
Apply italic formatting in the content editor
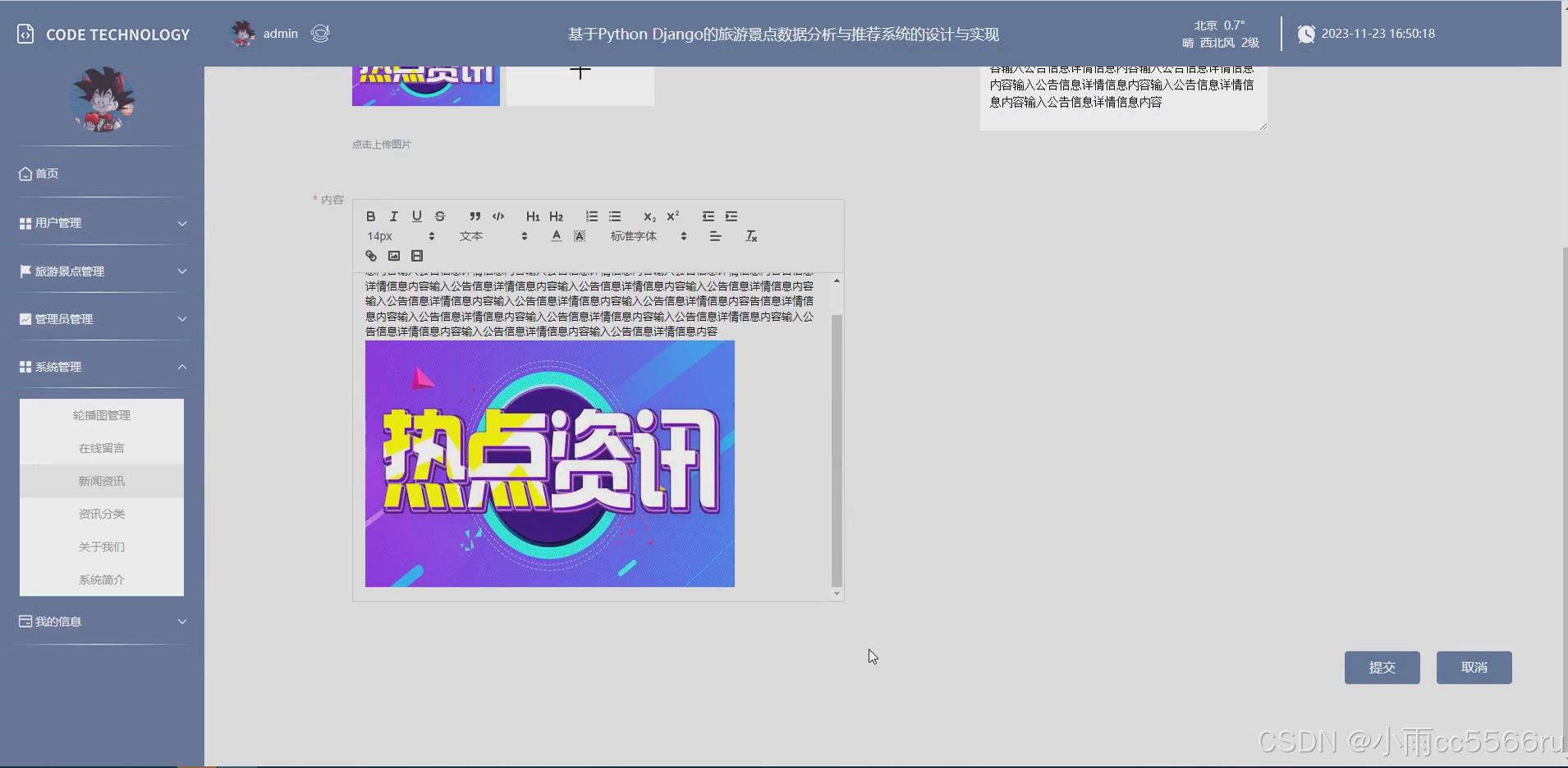coord(393,216)
